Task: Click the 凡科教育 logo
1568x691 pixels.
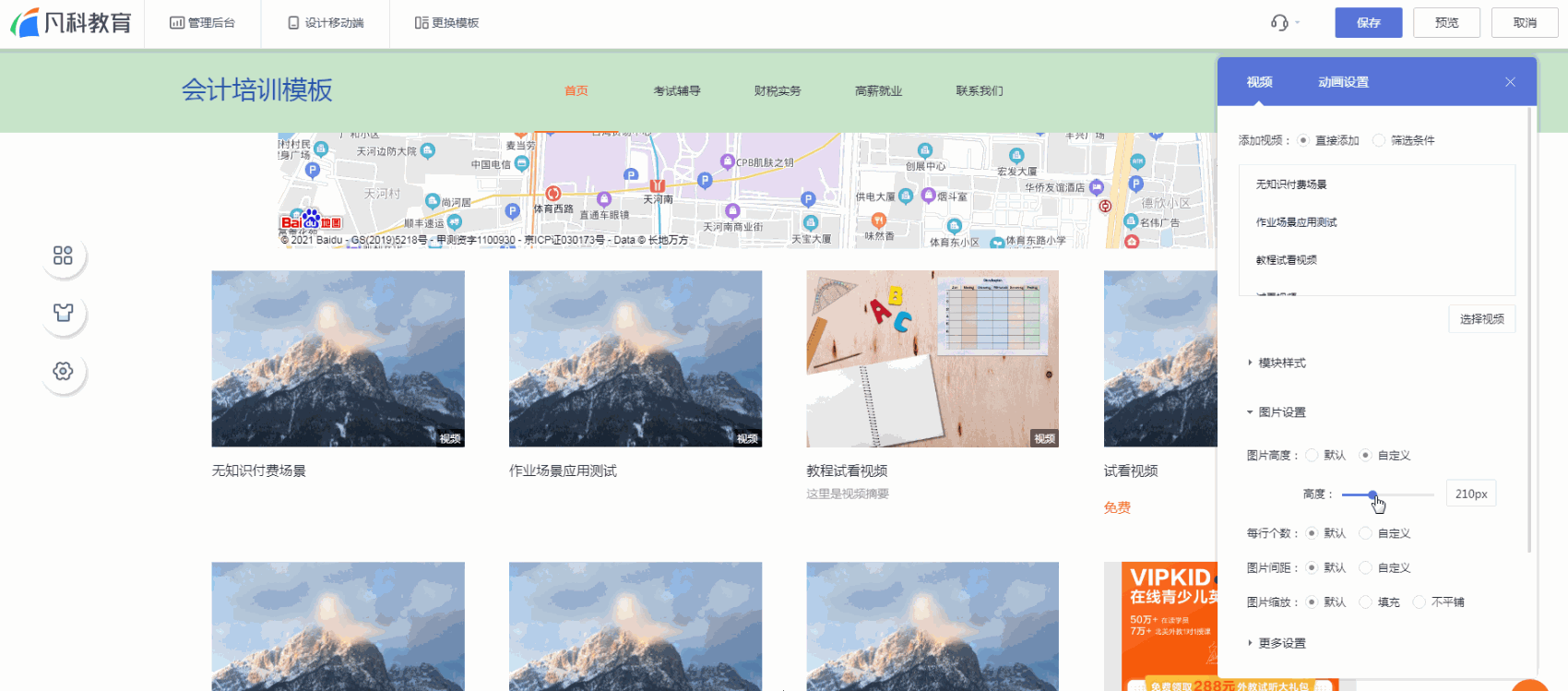Action: coord(71,22)
